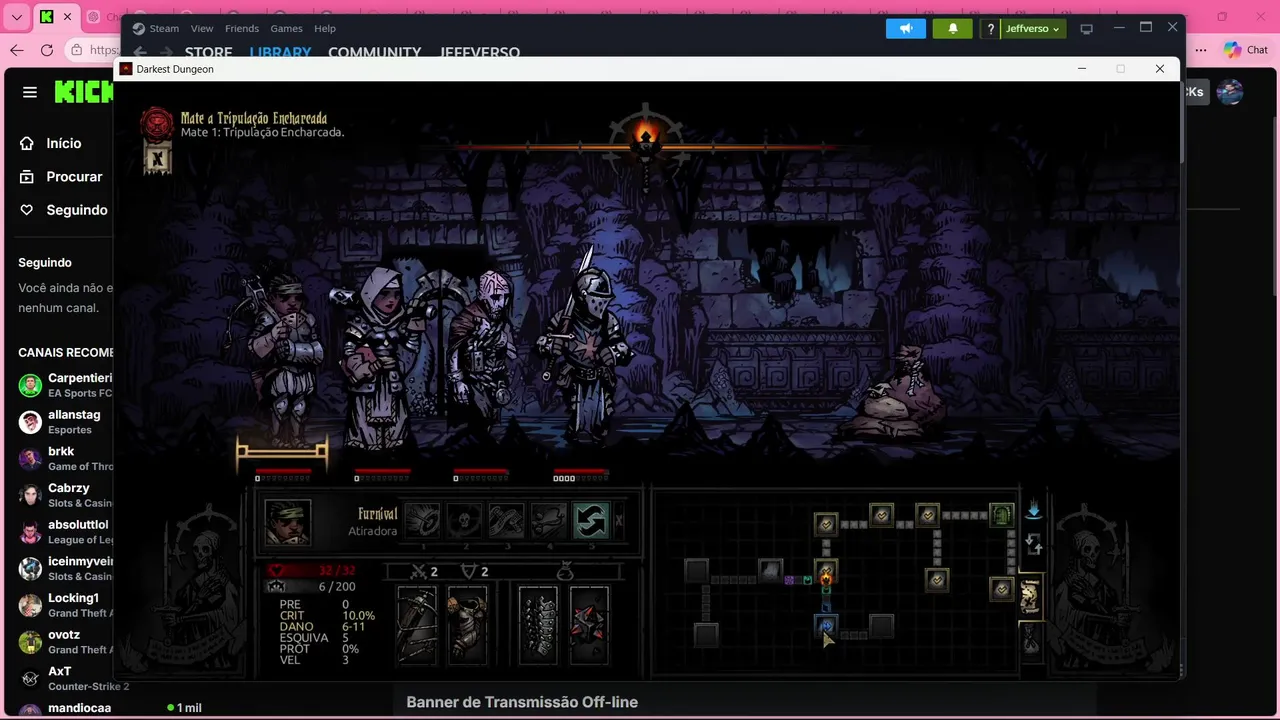Viewport: 1280px width, 720px height.
Task: Click the crossbow weapon slot
Action: pos(416,625)
